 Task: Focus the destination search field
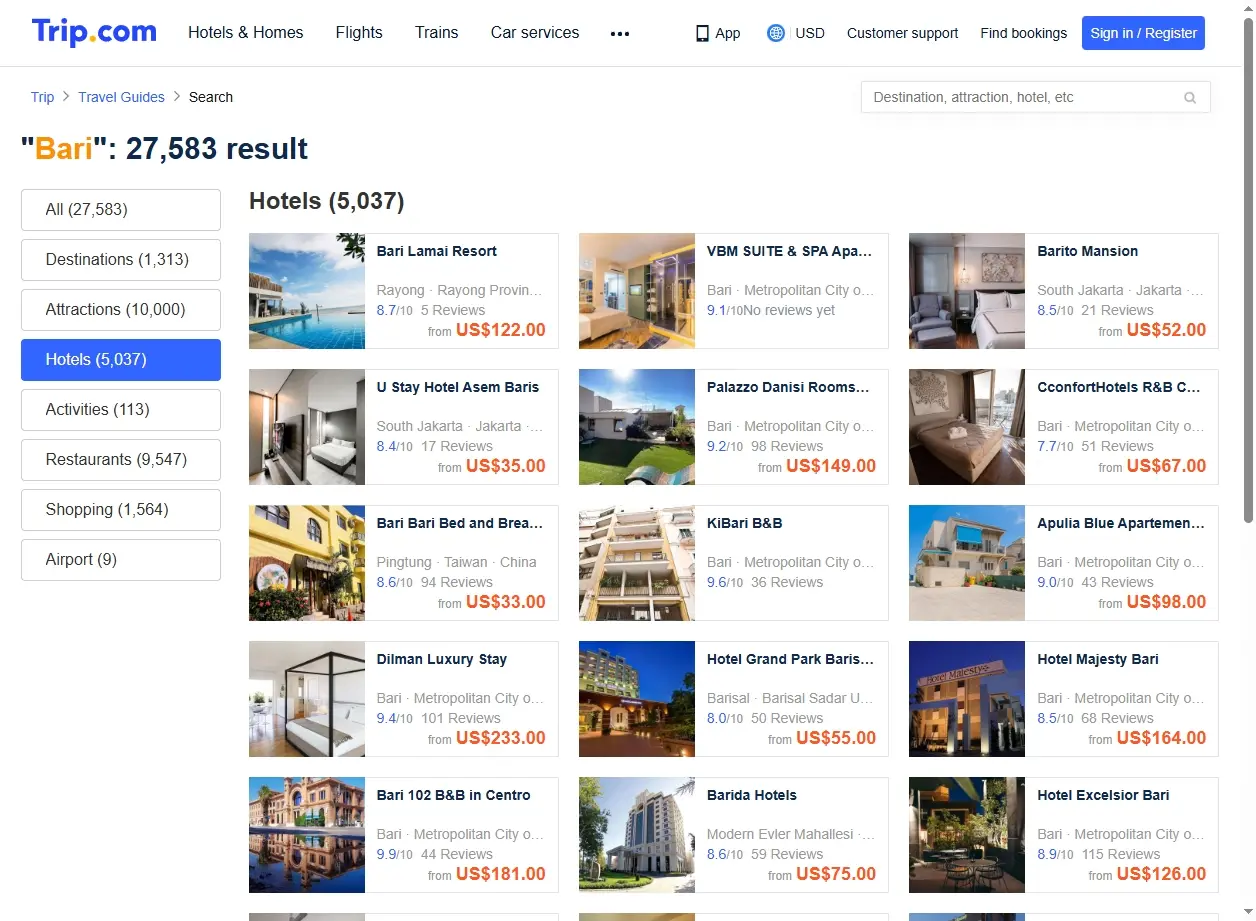coord(1035,97)
